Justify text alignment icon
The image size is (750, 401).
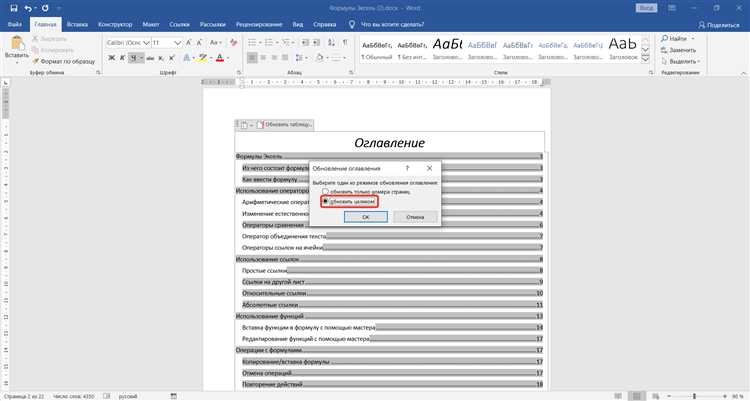285,58
